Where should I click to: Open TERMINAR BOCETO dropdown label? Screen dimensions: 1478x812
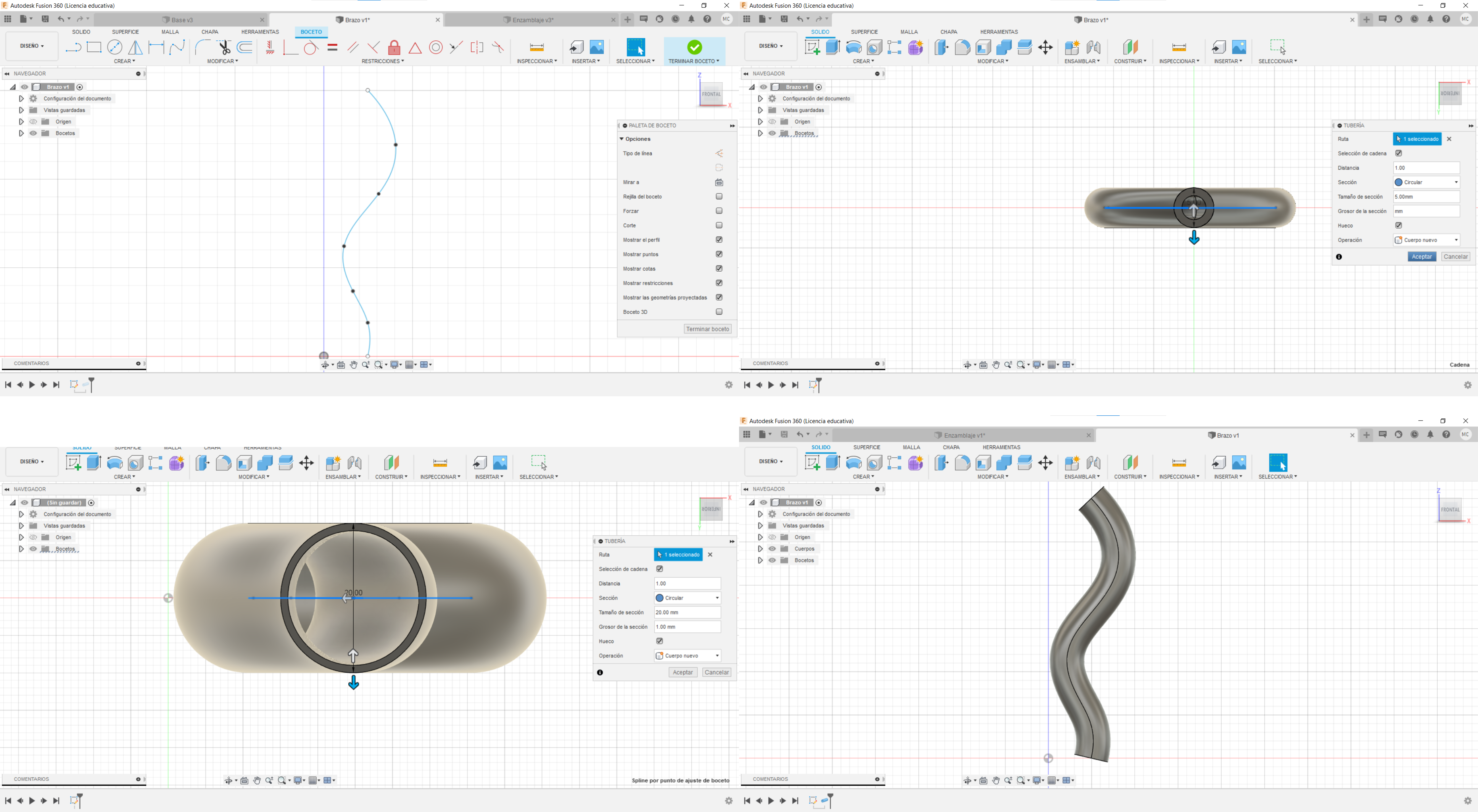click(x=694, y=61)
